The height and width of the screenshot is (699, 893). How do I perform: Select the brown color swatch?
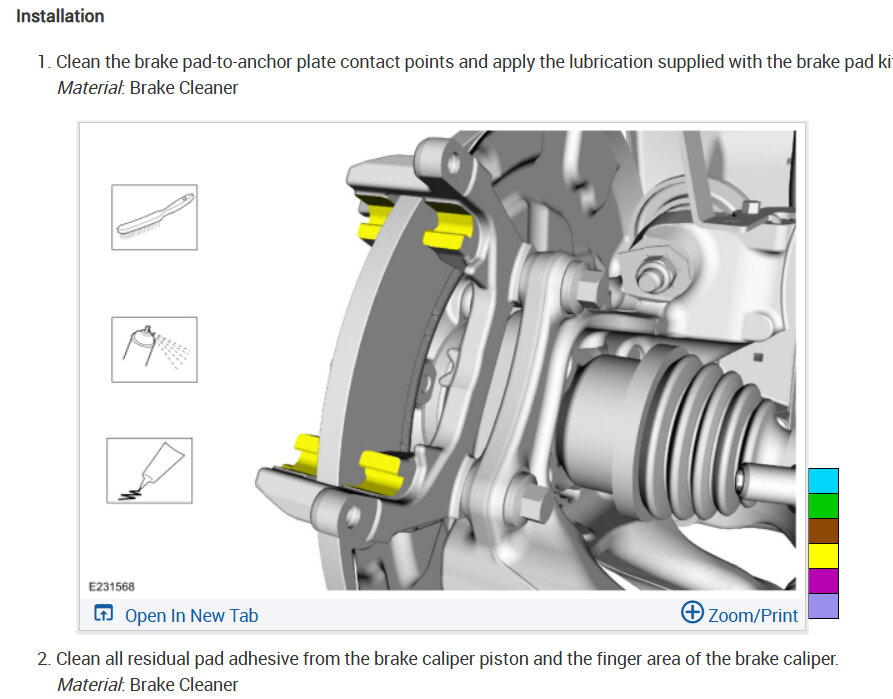824,531
